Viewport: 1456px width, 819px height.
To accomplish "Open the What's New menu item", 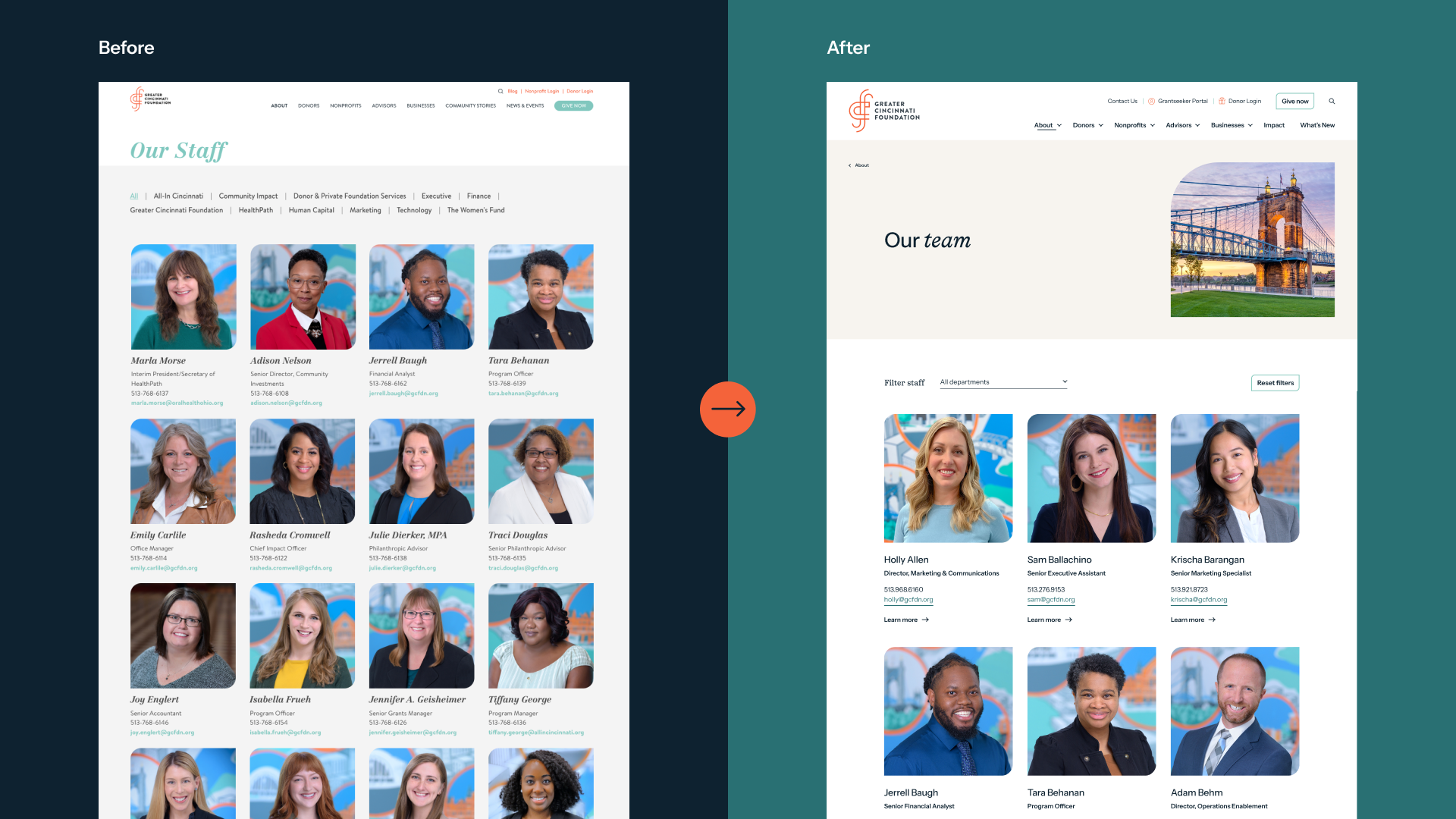I will [x=1317, y=125].
